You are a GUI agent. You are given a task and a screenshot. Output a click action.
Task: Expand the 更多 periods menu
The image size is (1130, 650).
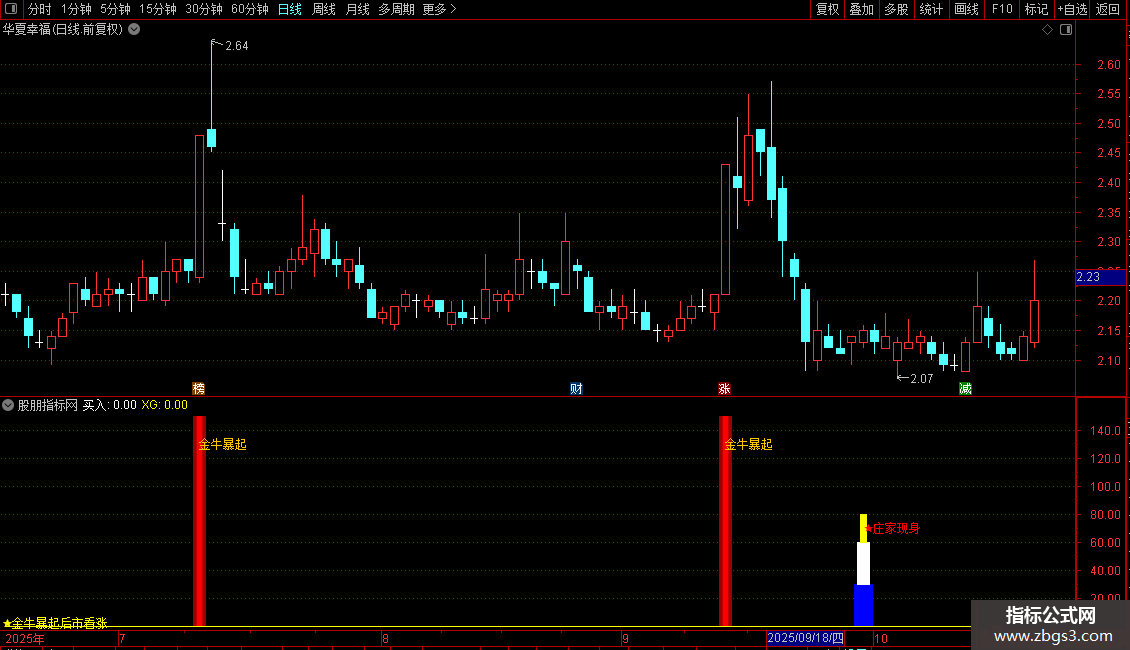tap(439, 9)
